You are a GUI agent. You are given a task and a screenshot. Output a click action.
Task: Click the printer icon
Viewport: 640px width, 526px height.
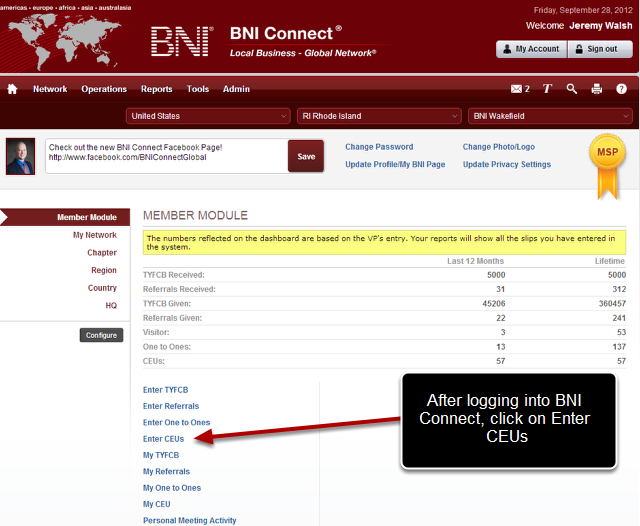click(597, 89)
